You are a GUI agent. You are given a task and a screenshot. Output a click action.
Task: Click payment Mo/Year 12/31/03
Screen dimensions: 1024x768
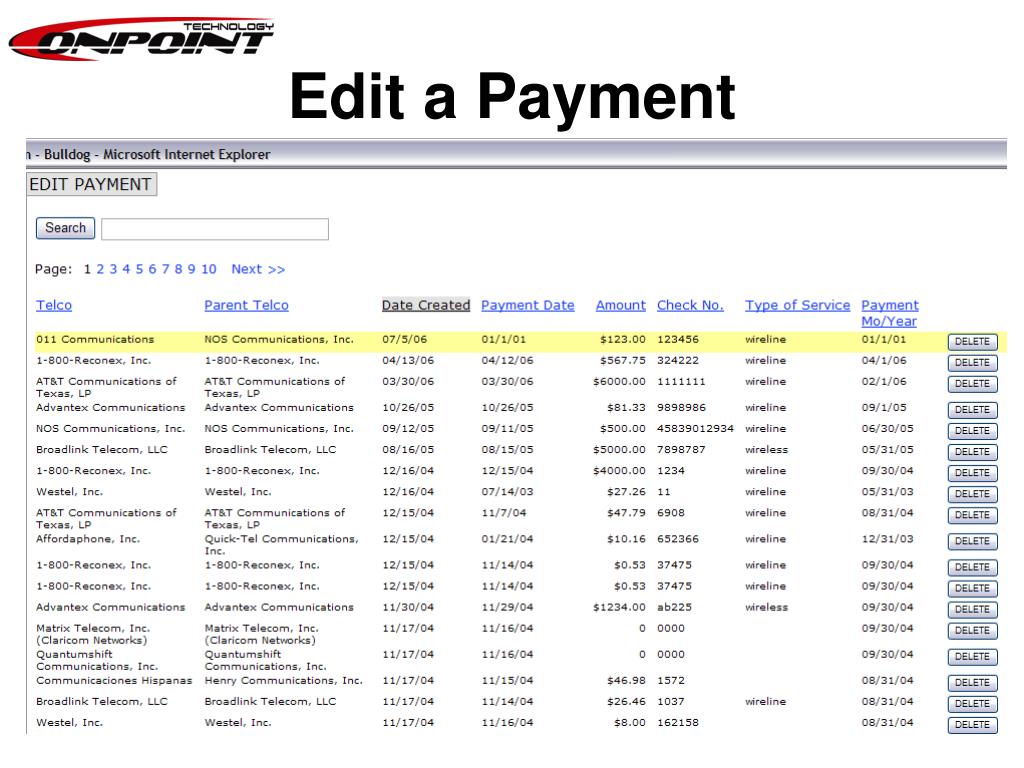pos(888,539)
